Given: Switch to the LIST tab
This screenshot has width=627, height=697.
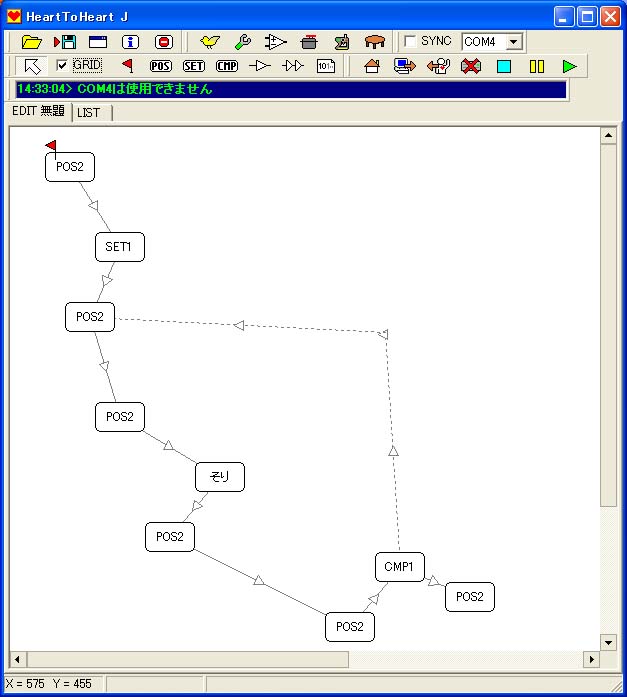Looking at the screenshot, I should point(88,113).
